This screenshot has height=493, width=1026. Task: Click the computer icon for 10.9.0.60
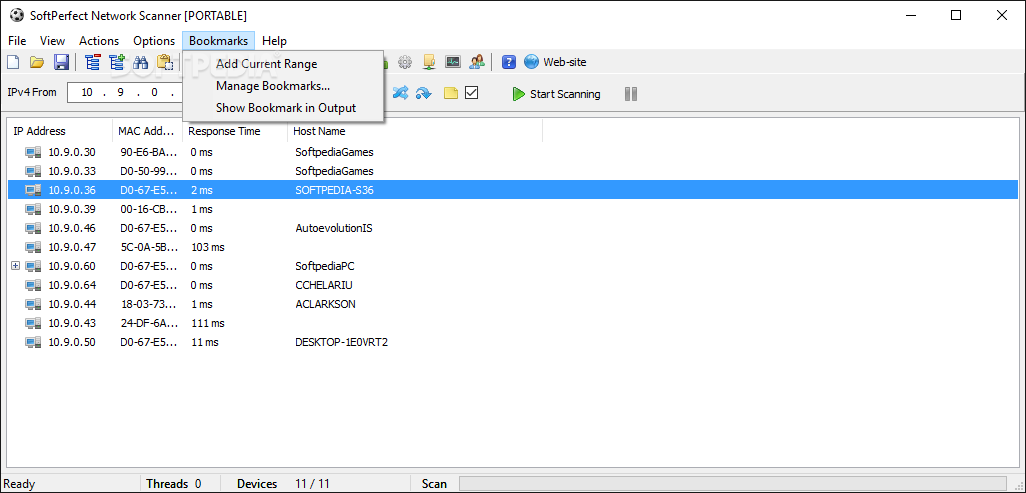click(x=33, y=266)
